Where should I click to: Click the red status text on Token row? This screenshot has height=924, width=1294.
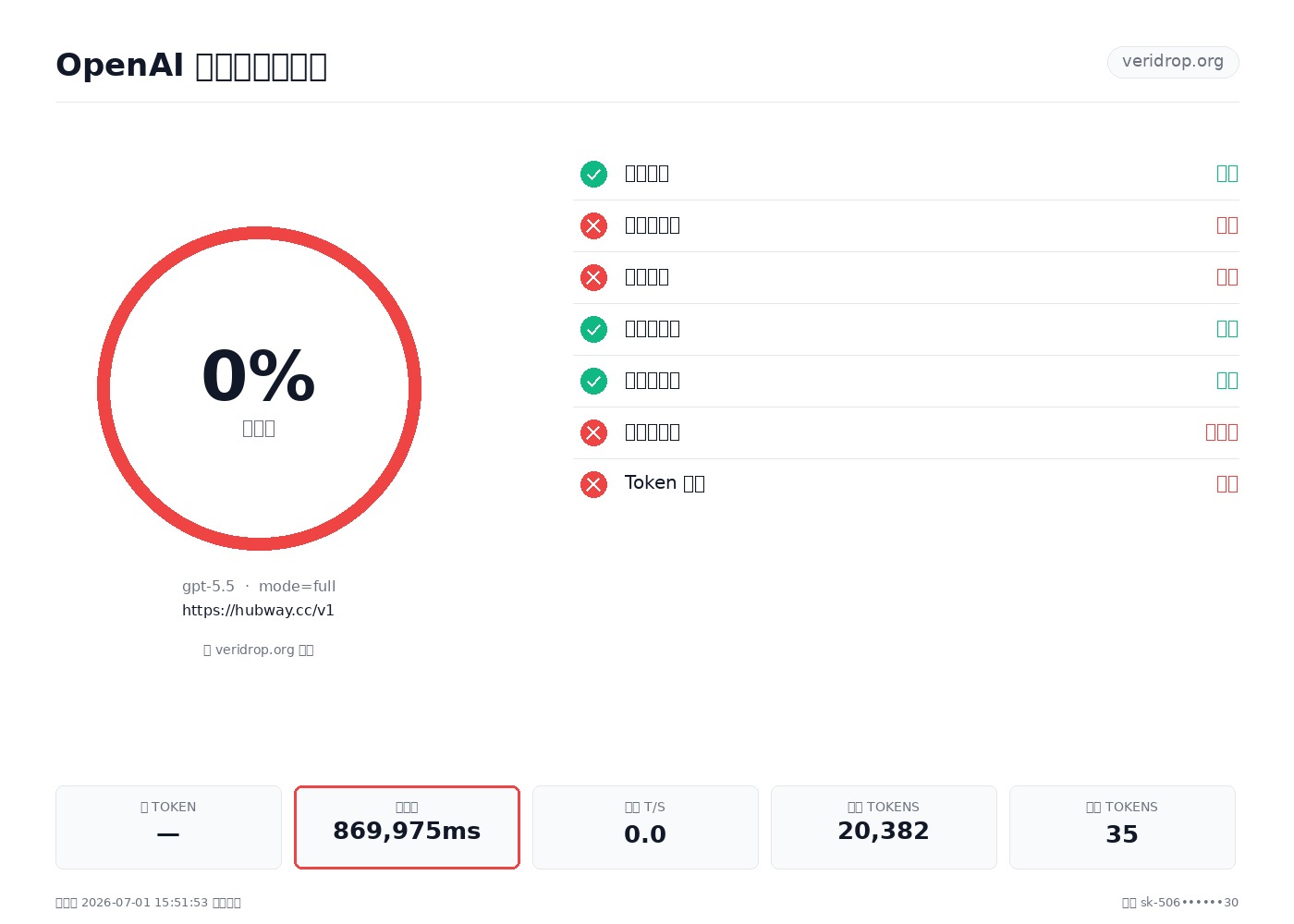coord(1227,484)
